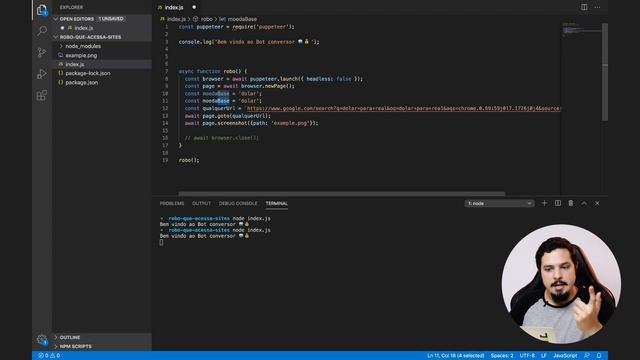Close the terminal panel
The width and height of the screenshot is (640, 360).
[597, 203]
